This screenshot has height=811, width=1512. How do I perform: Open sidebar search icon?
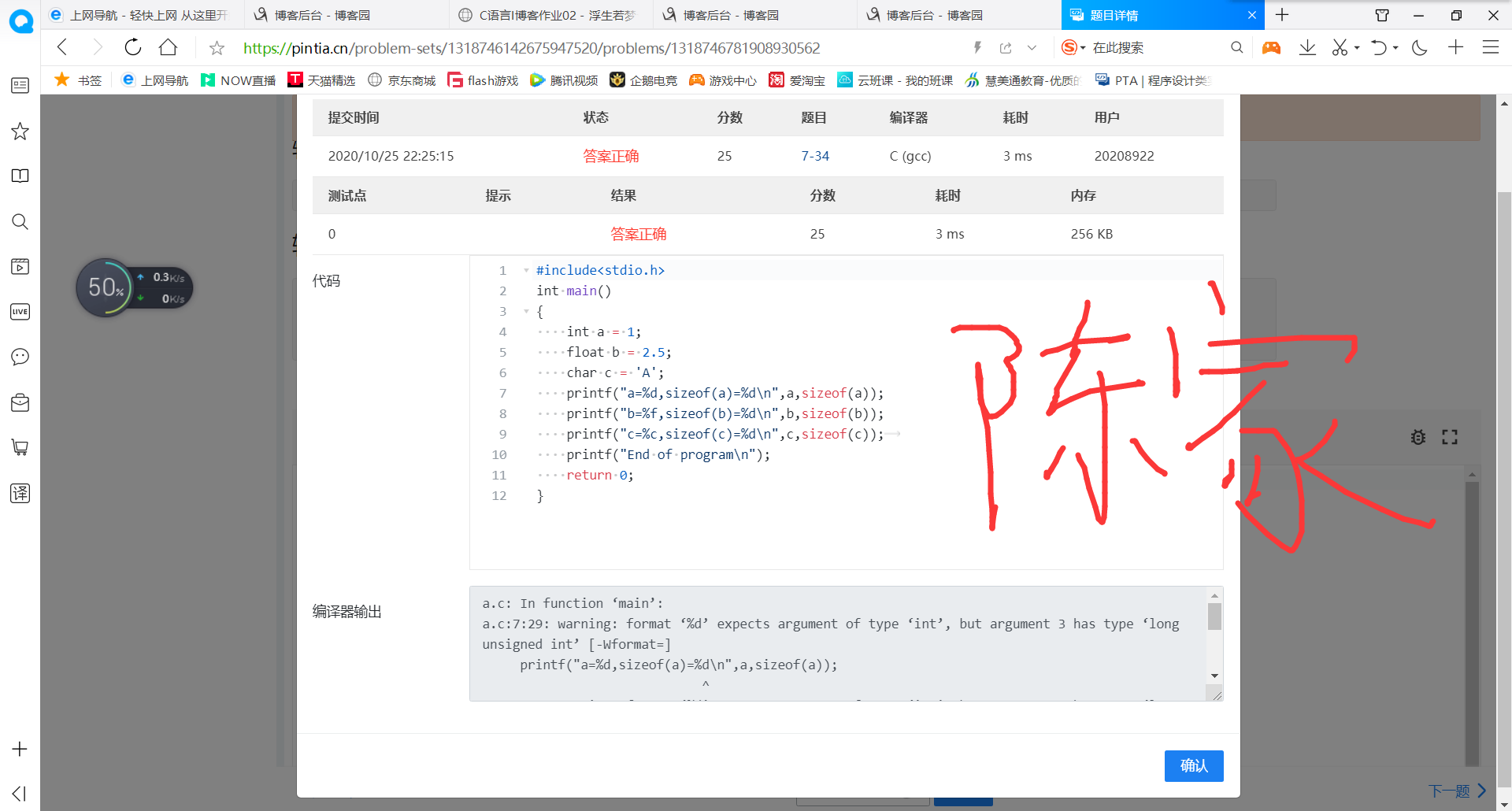(20, 221)
